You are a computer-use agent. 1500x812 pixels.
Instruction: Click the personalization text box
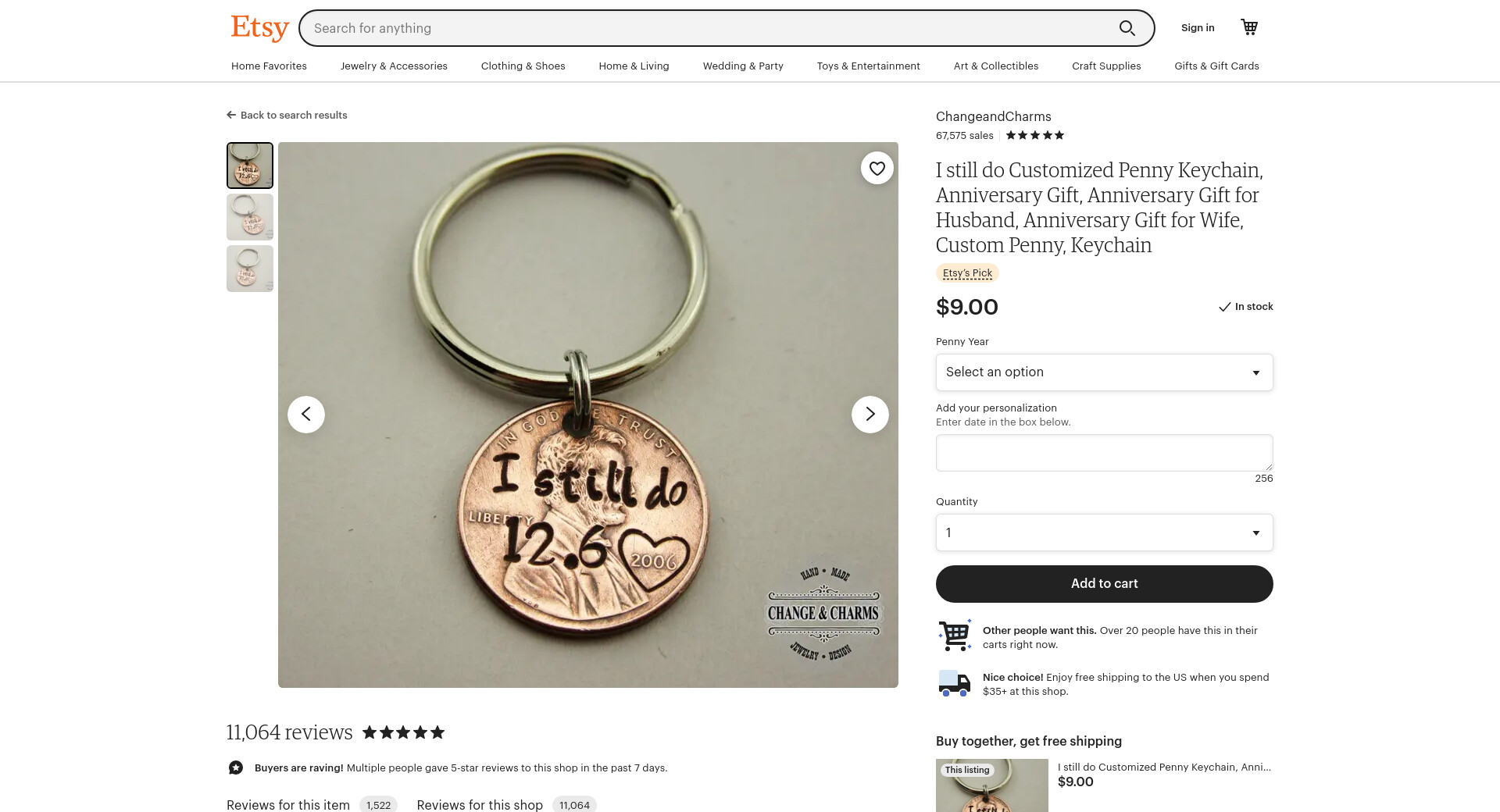point(1105,453)
